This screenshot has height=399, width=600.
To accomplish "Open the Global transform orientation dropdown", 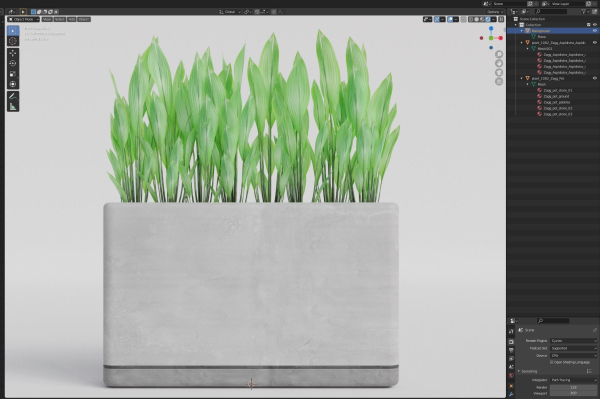I will (230, 12).
